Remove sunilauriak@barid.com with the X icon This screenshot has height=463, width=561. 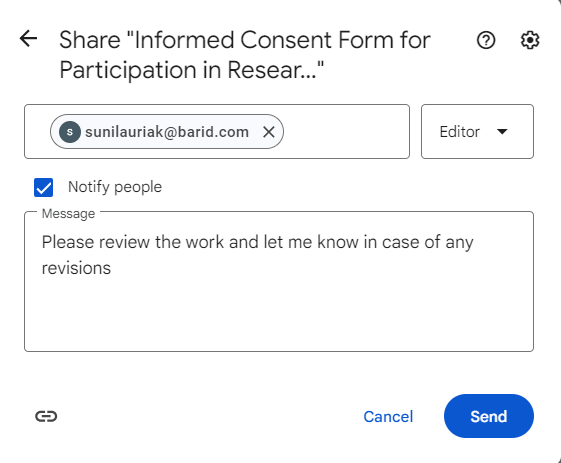[269, 132]
